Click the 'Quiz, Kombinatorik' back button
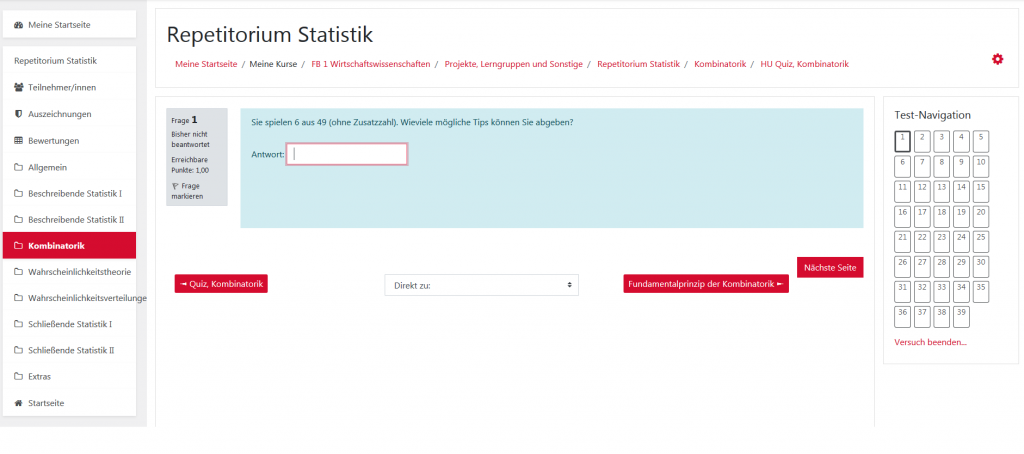 [221, 284]
